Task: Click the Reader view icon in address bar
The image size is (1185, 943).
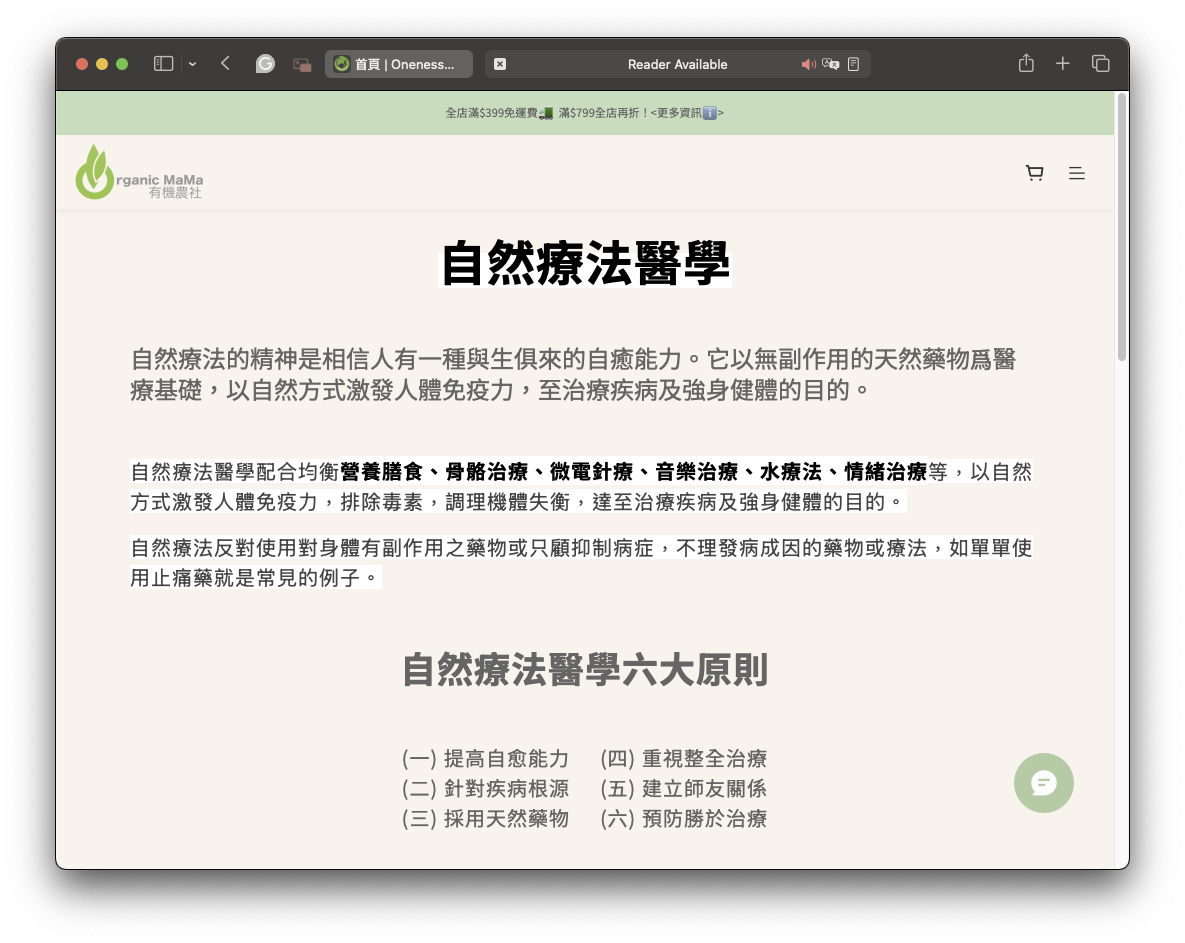Action: 852,63
